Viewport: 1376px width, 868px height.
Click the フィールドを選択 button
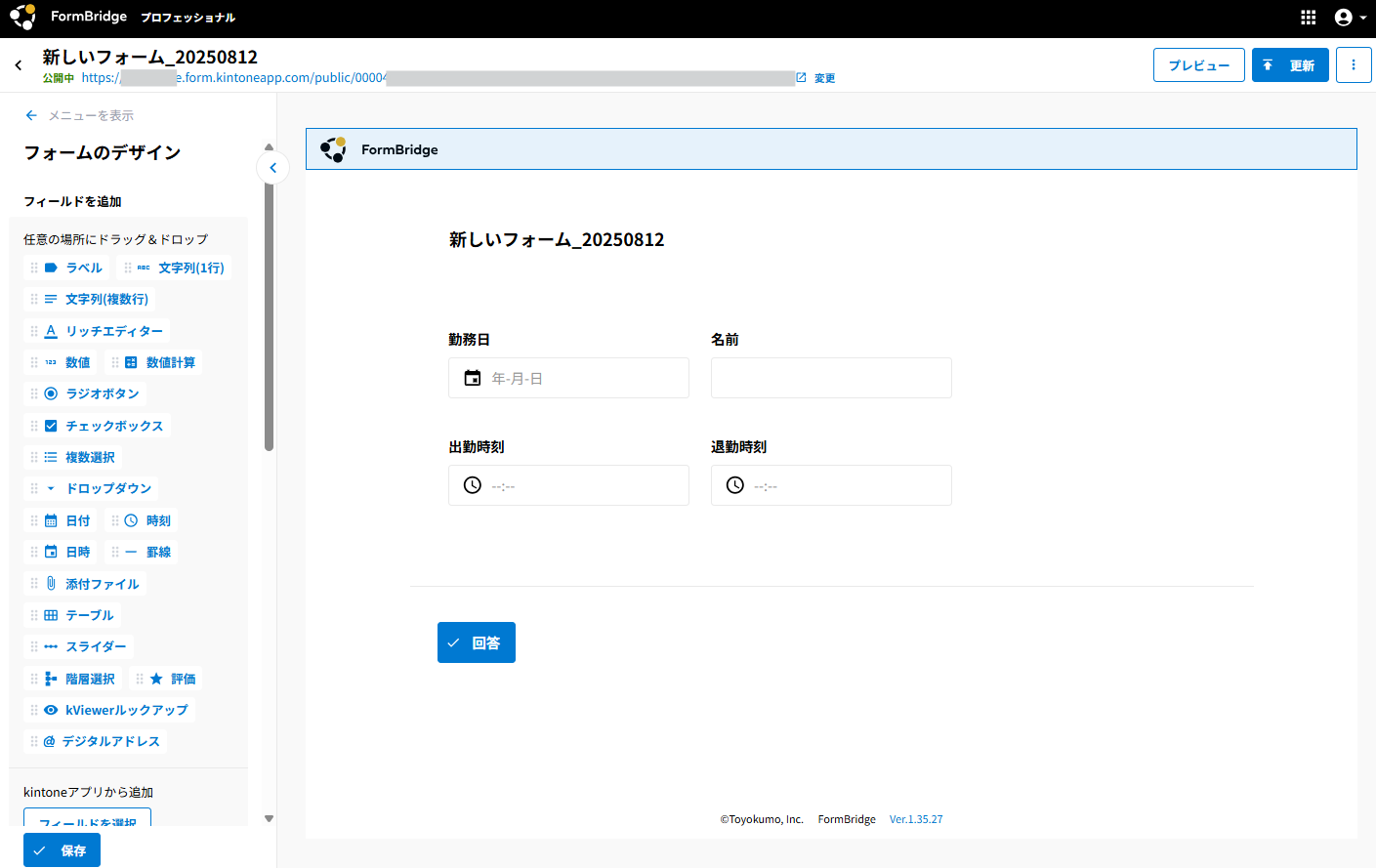(x=87, y=818)
